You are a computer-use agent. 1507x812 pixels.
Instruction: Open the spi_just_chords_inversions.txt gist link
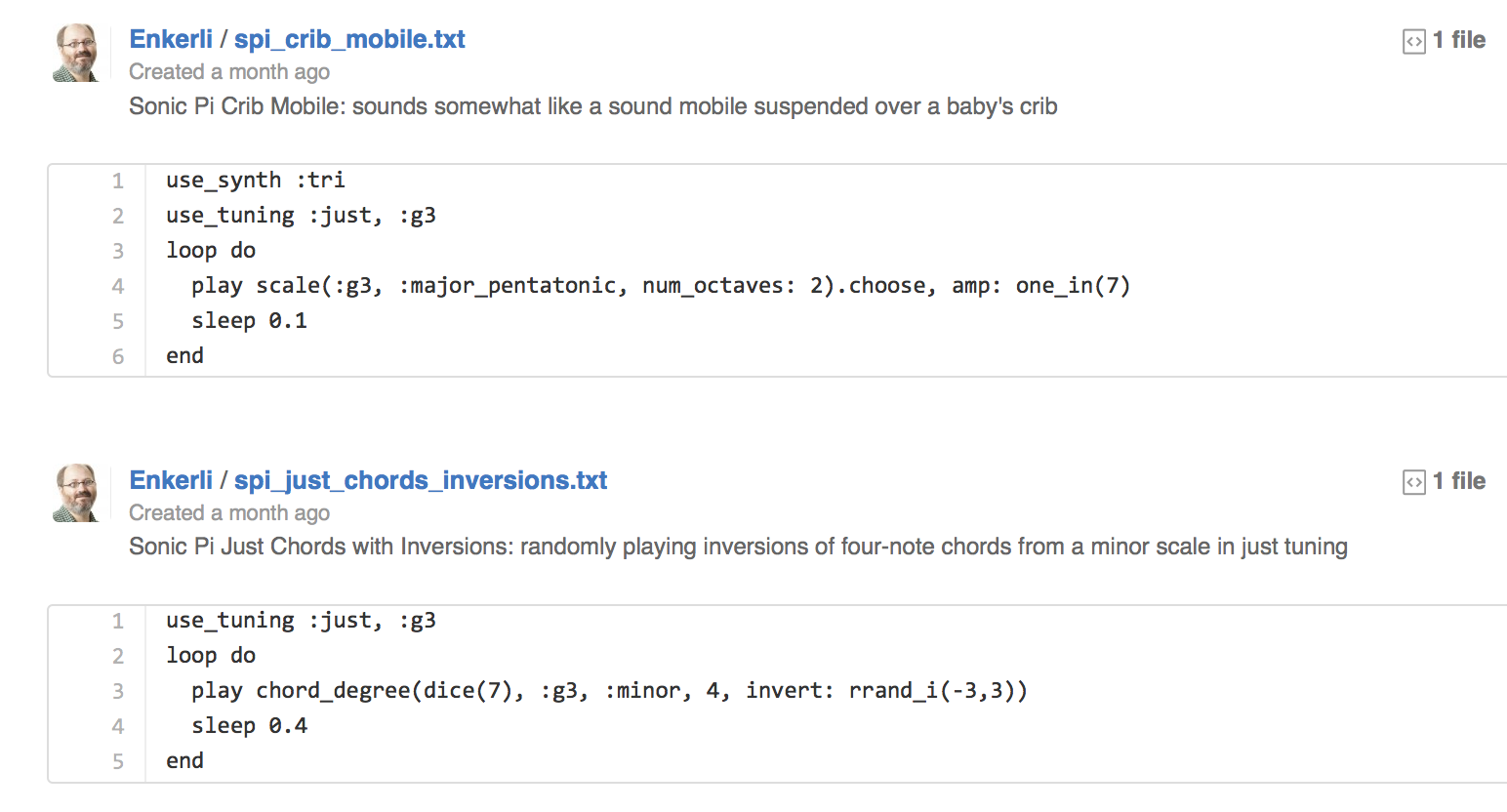pyautogui.click(x=420, y=480)
